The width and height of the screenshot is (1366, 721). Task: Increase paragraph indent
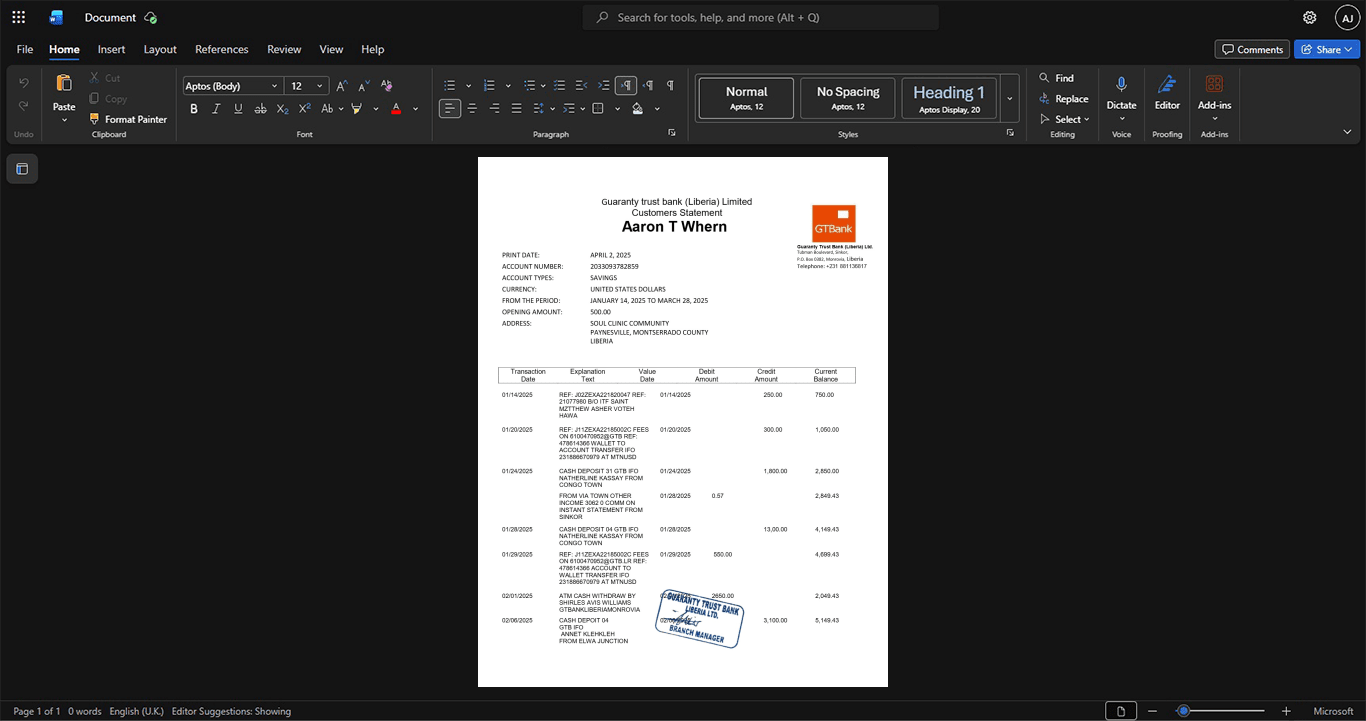[604, 86]
